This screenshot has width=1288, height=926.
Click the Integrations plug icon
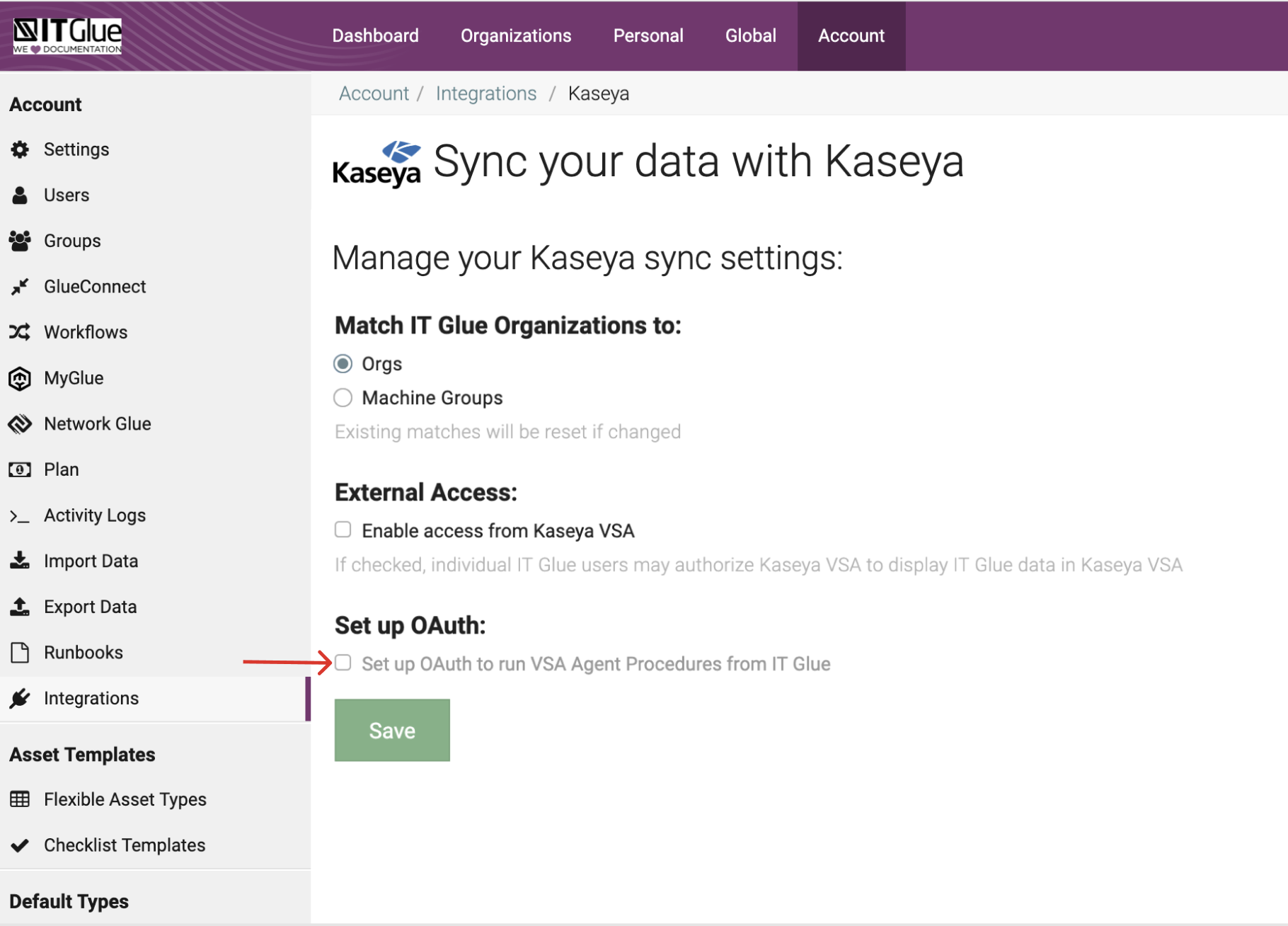point(20,698)
